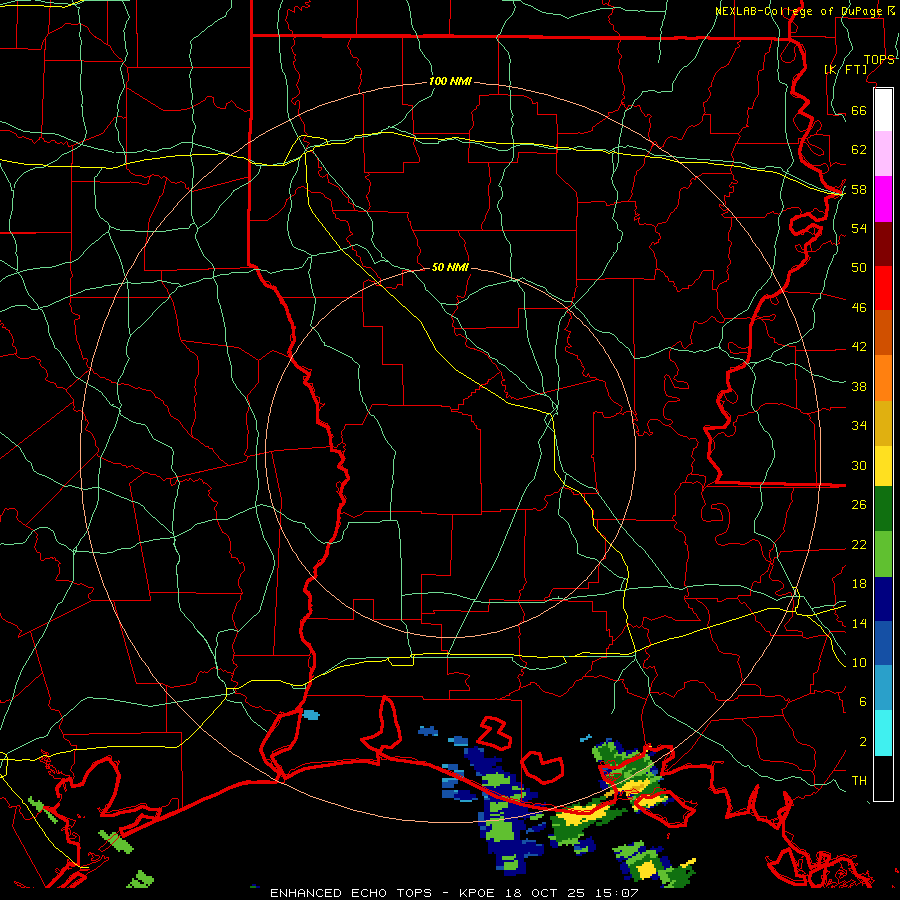
Task: Select the "42" scale label
Action: click(859, 346)
